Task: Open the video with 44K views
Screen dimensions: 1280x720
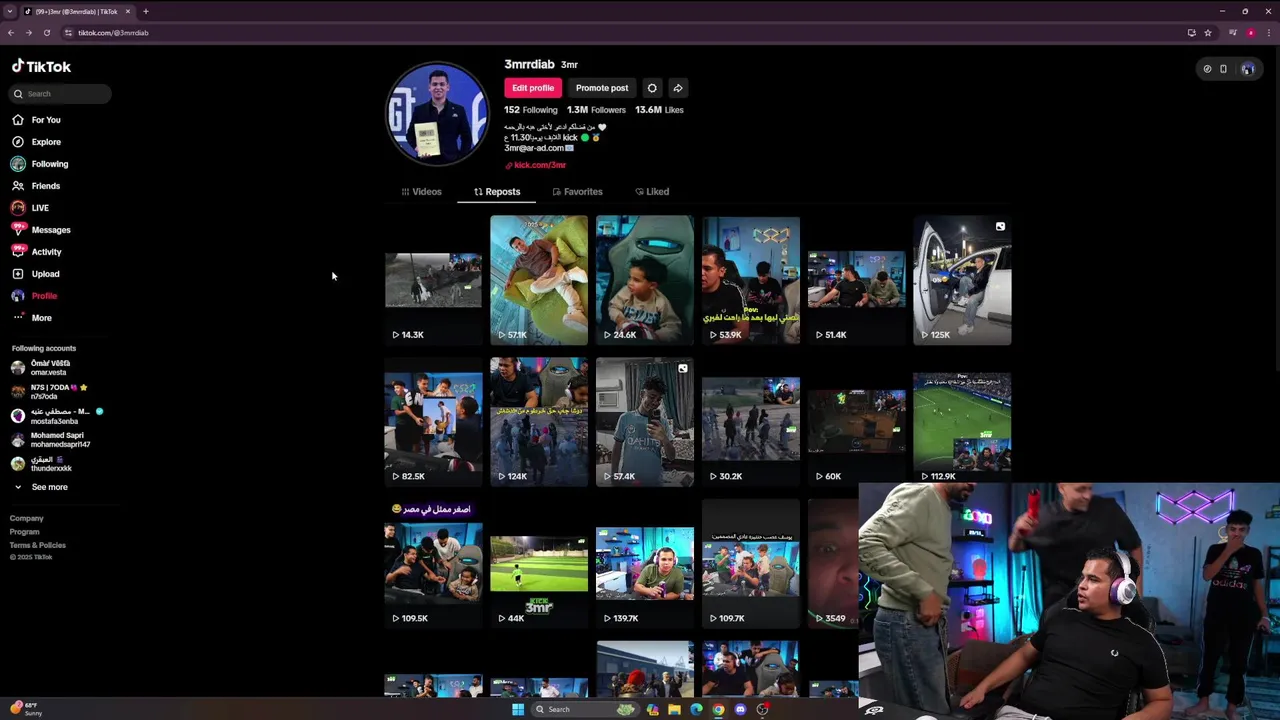Action: click(x=539, y=564)
